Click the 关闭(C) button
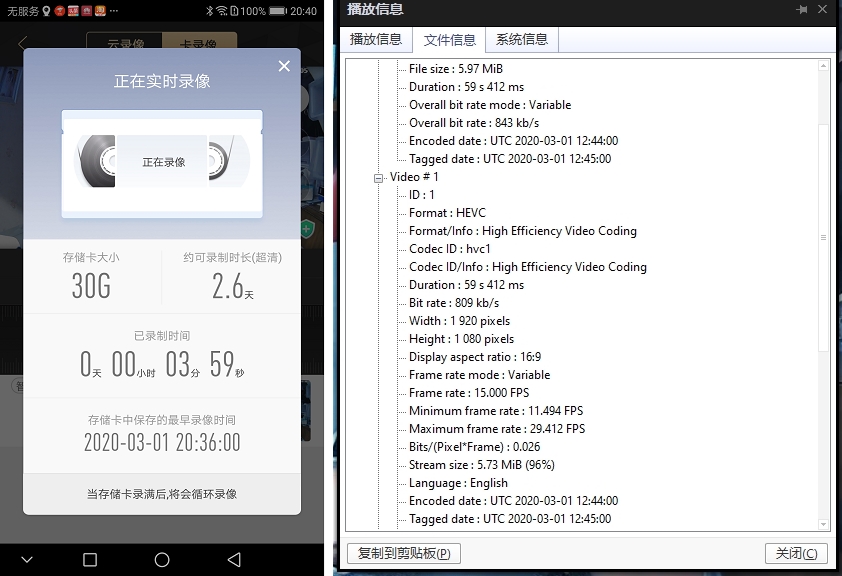Viewport: 842px width, 576px height. pos(795,554)
